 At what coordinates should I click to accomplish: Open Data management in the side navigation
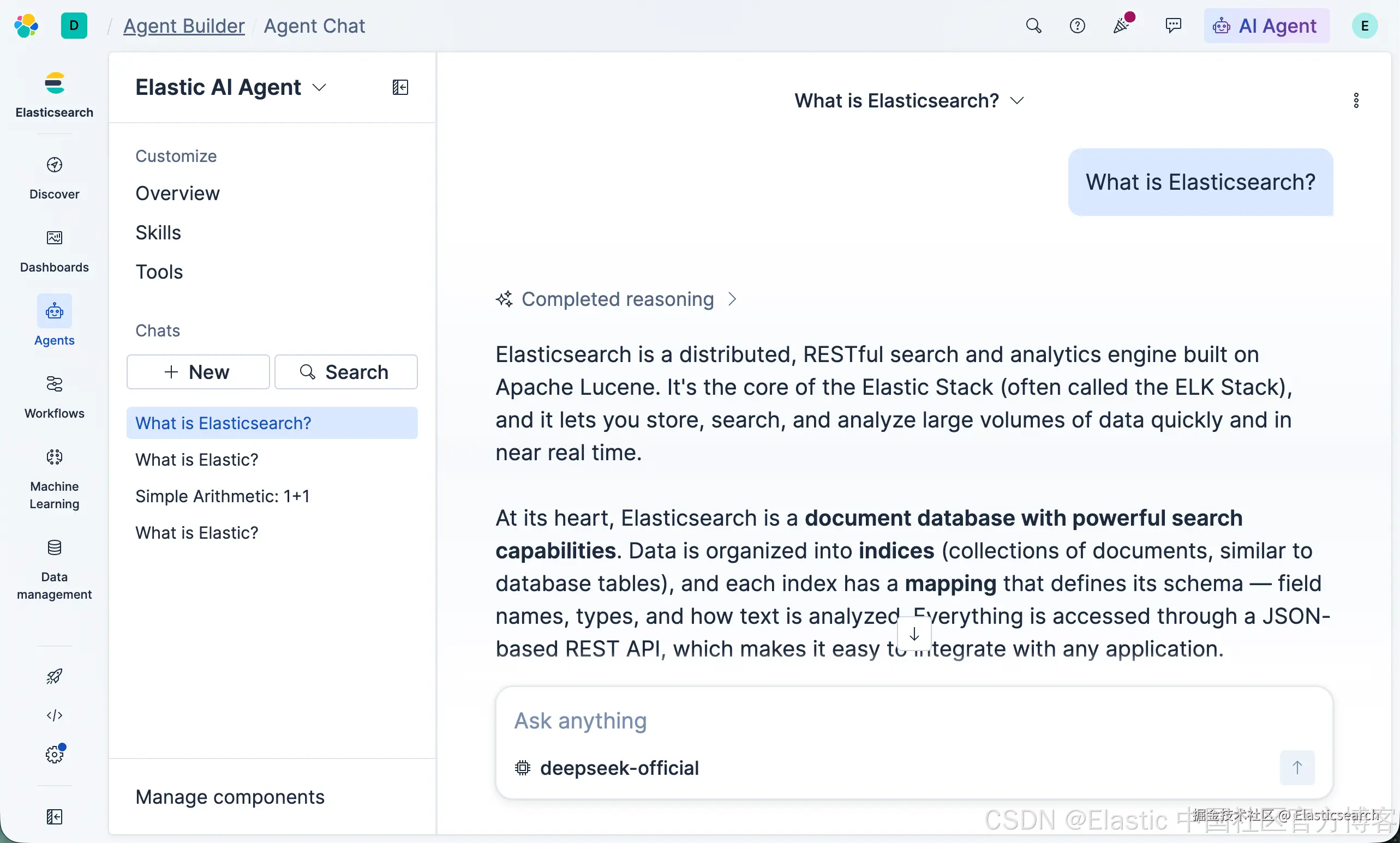pos(55,570)
